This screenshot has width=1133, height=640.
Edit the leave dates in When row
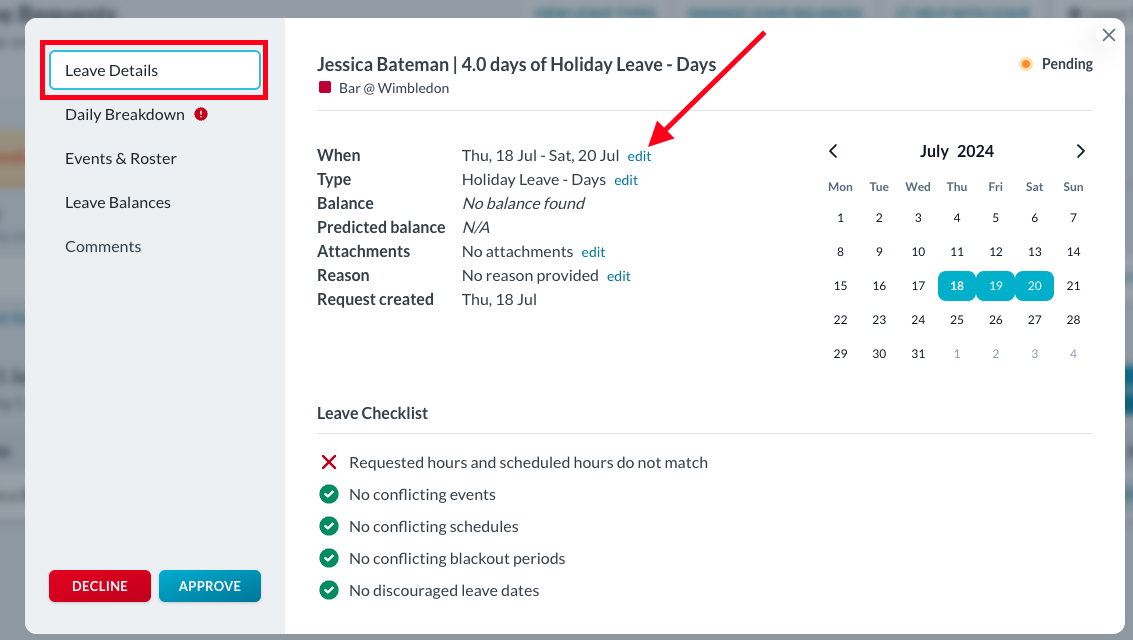[x=639, y=156]
